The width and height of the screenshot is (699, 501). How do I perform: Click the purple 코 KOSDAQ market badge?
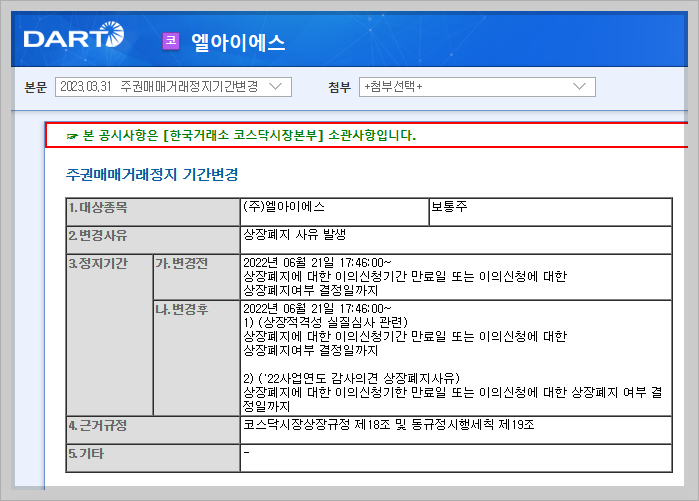[171, 41]
